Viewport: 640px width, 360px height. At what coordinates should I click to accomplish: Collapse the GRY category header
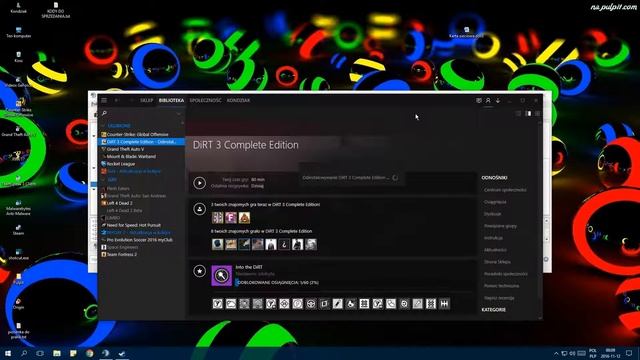pos(112,180)
